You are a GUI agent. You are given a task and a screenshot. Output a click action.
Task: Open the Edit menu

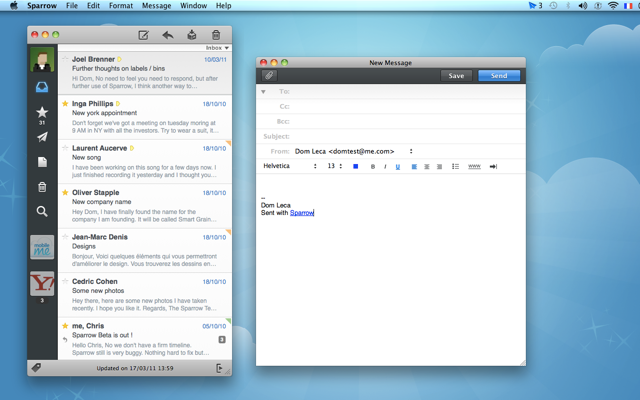(93, 6)
